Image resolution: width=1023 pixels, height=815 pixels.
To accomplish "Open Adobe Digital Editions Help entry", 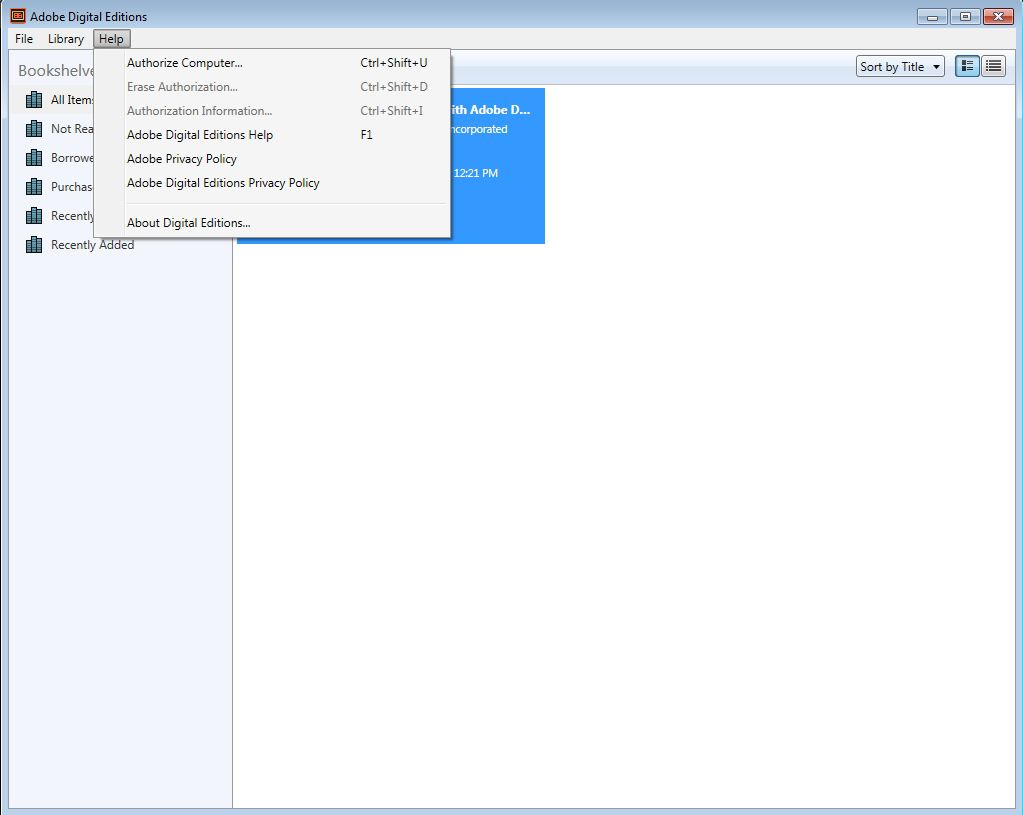I will tap(272, 134).
